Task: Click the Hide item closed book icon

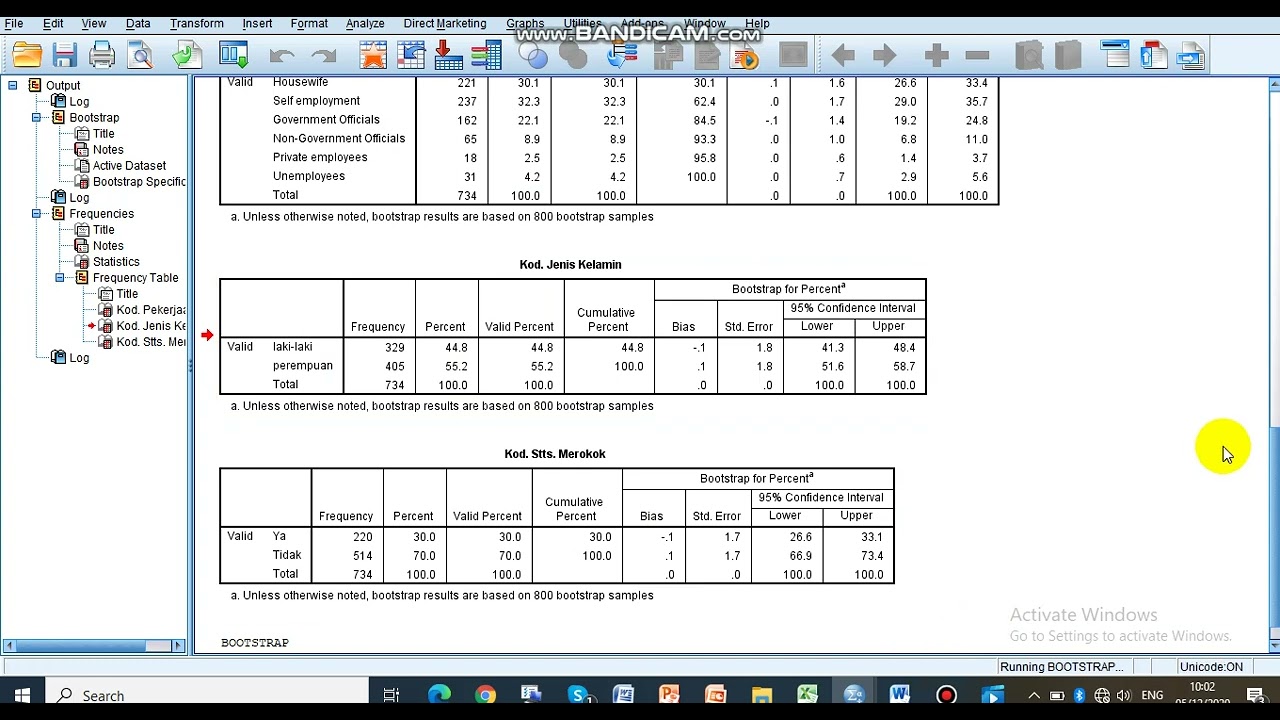Action: 1067,55
